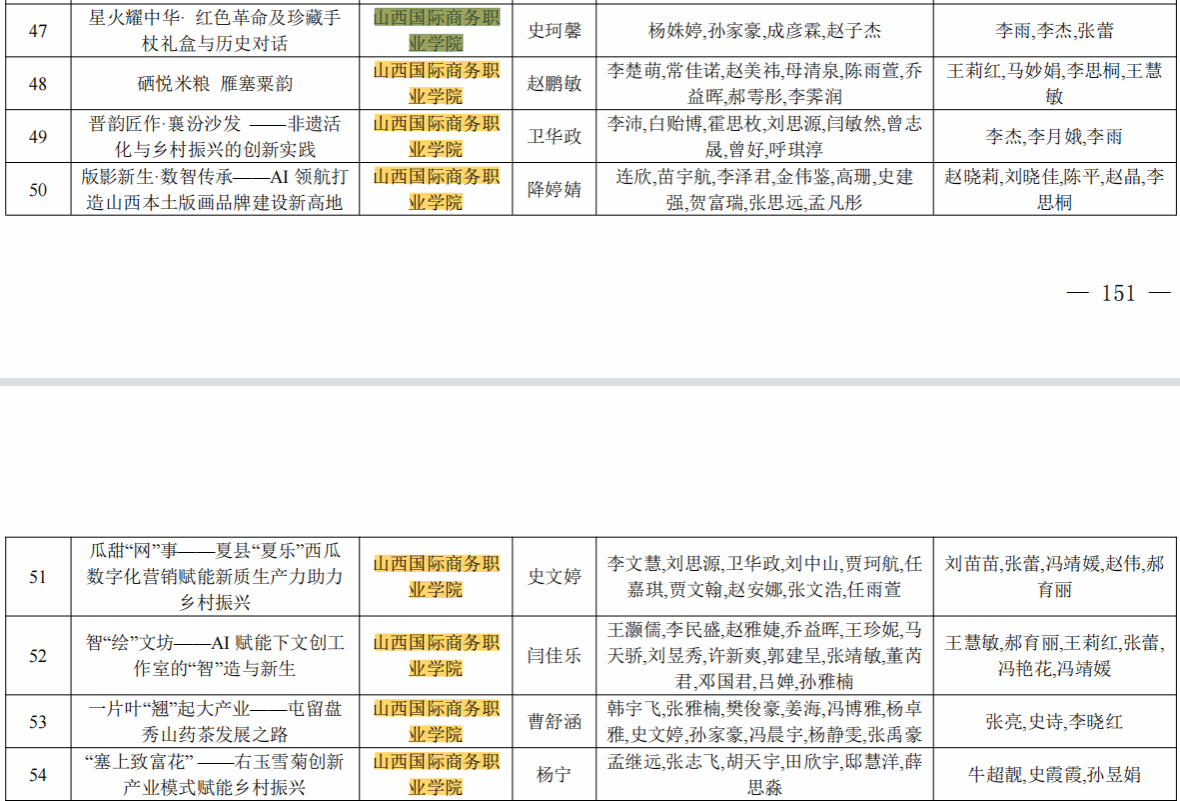Select the leader name 史文婷
Image resolution: width=1180 pixels, height=801 pixels.
[554, 577]
